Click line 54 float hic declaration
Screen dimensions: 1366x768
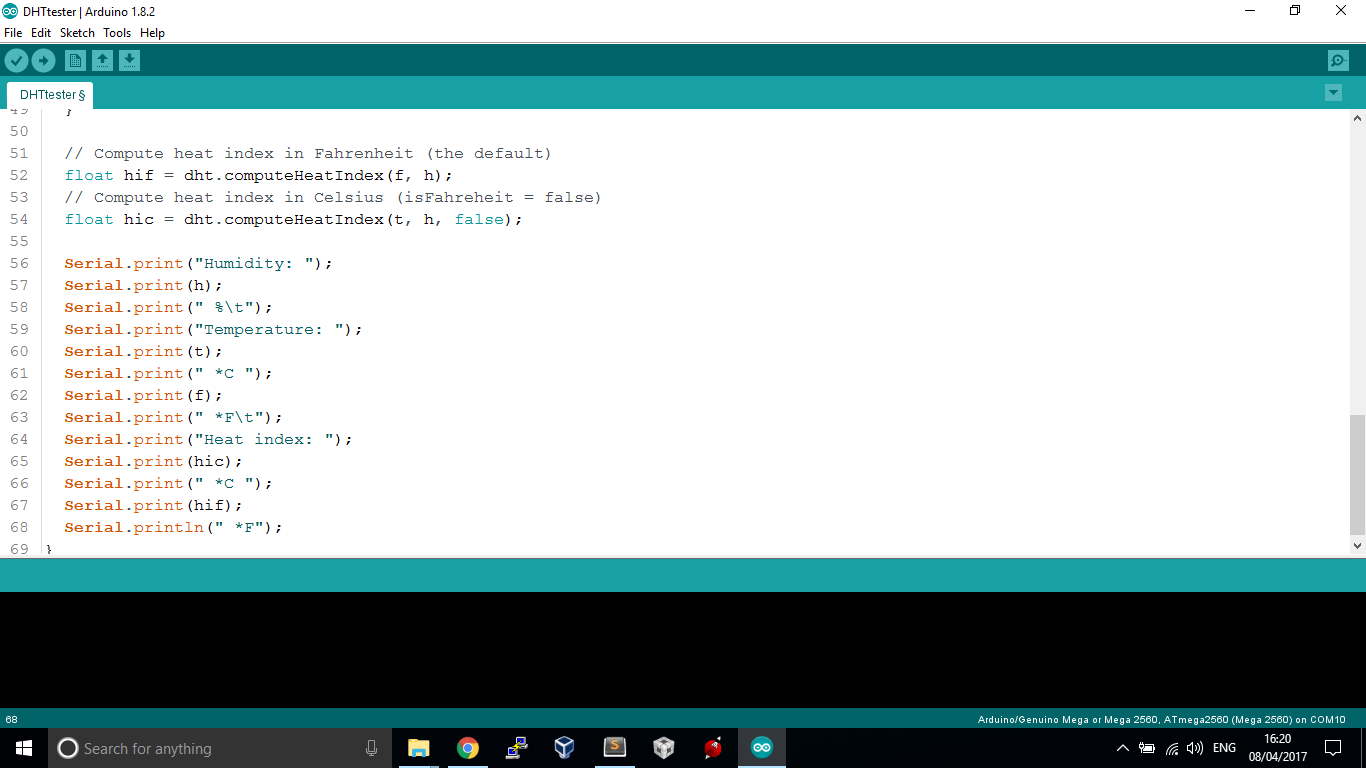pos(294,219)
